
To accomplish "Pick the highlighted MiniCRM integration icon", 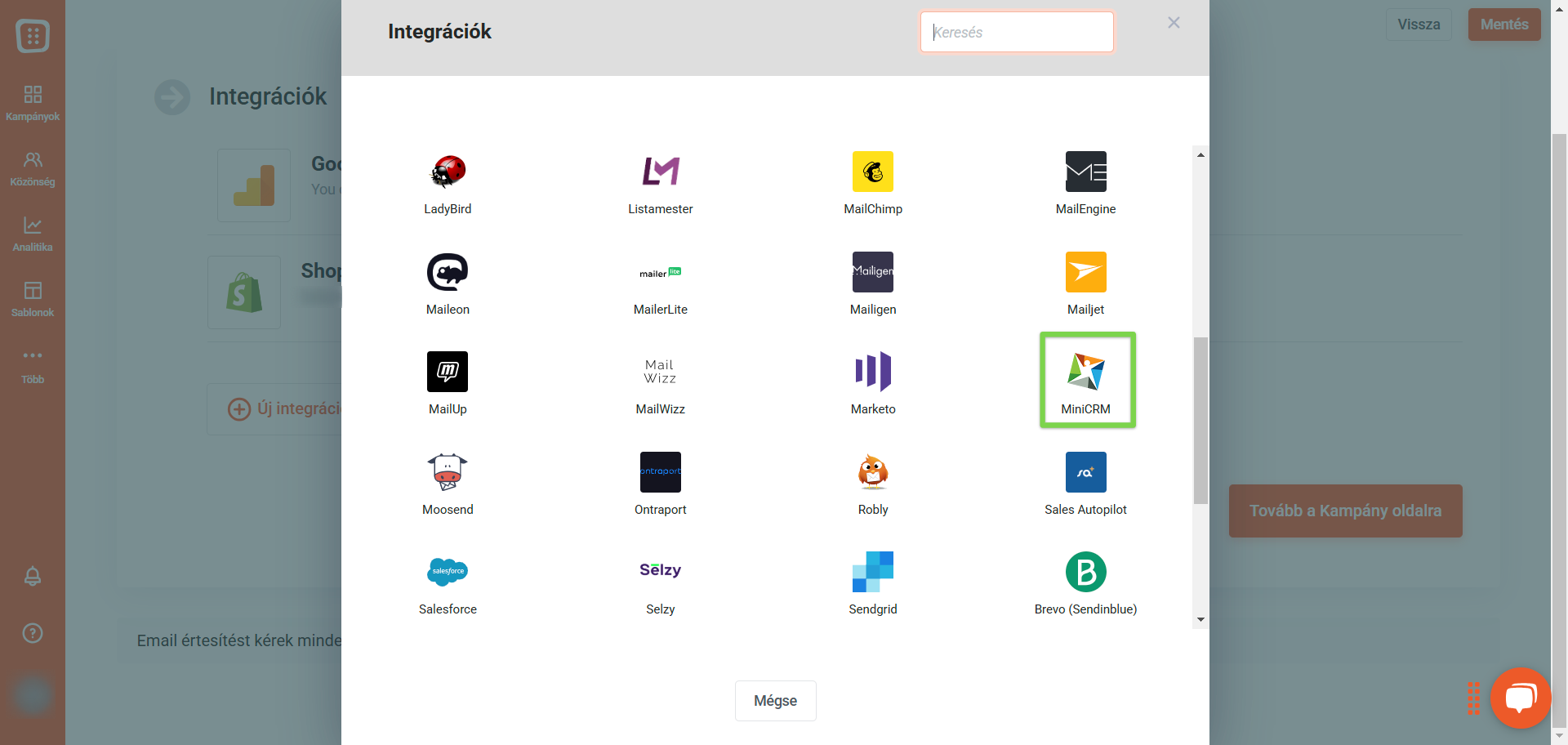I will click(1085, 372).
